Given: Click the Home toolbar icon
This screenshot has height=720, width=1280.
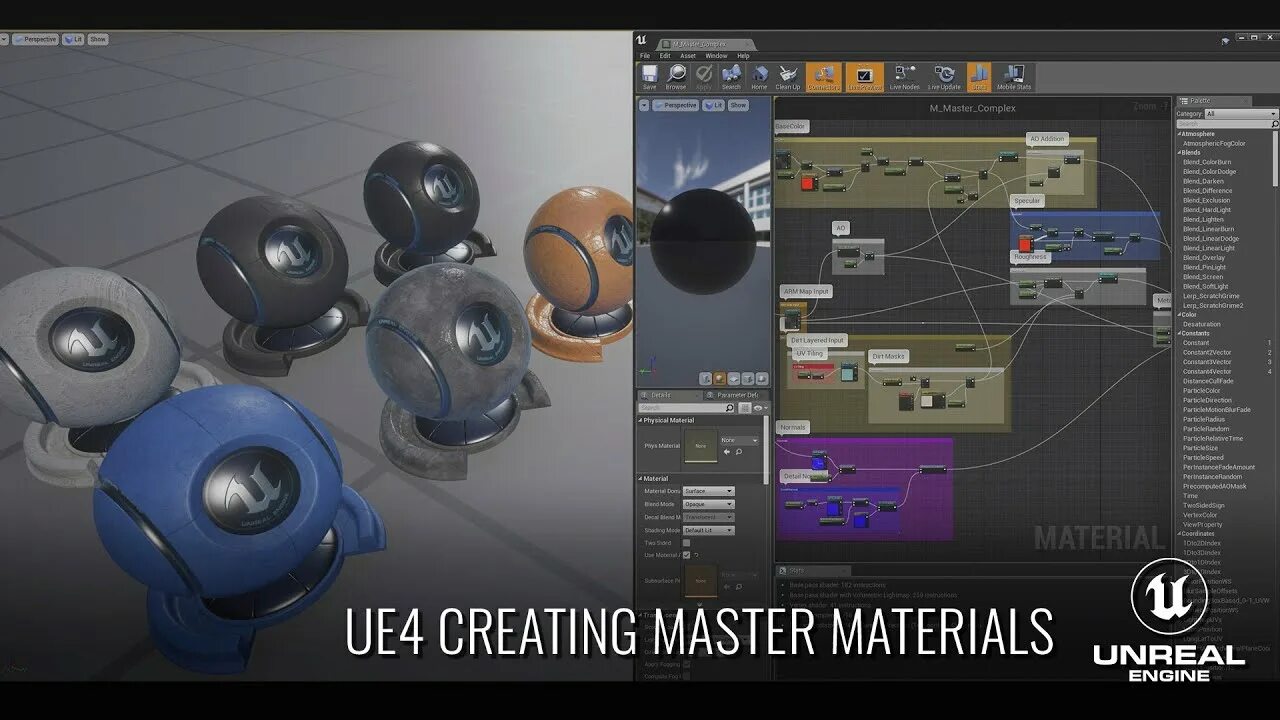Looking at the screenshot, I should click(x=759, y=74).
